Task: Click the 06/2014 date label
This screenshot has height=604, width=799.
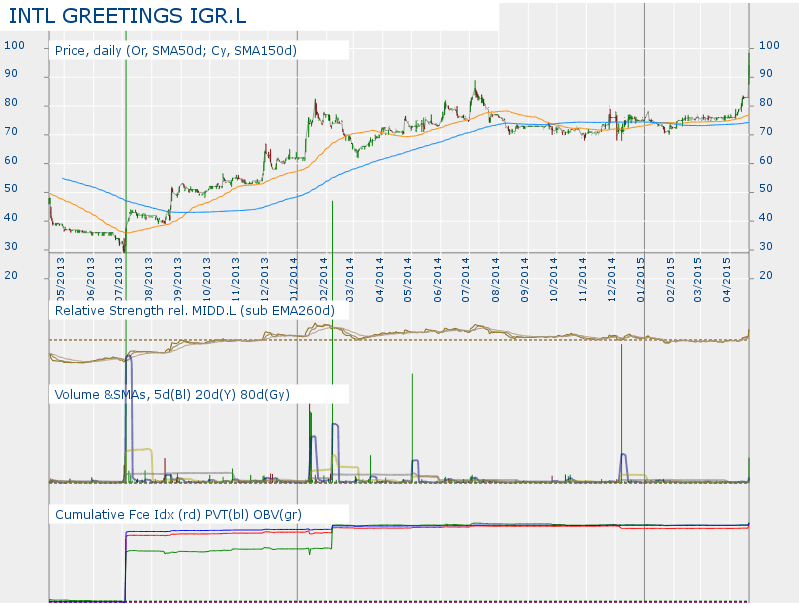Action: click(x=437, y=280)
